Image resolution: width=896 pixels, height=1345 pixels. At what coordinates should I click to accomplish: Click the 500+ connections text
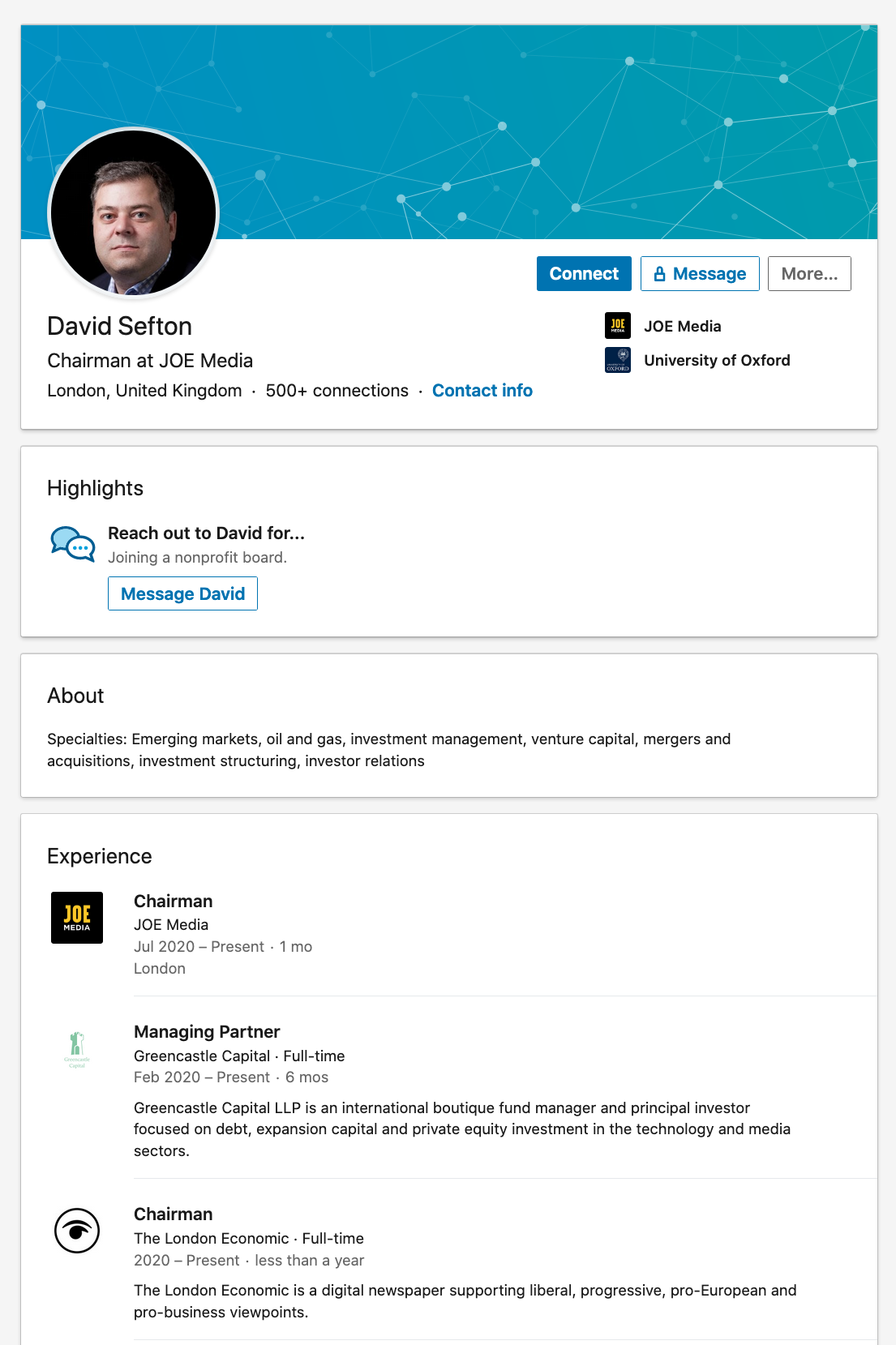tap(337, 391)
